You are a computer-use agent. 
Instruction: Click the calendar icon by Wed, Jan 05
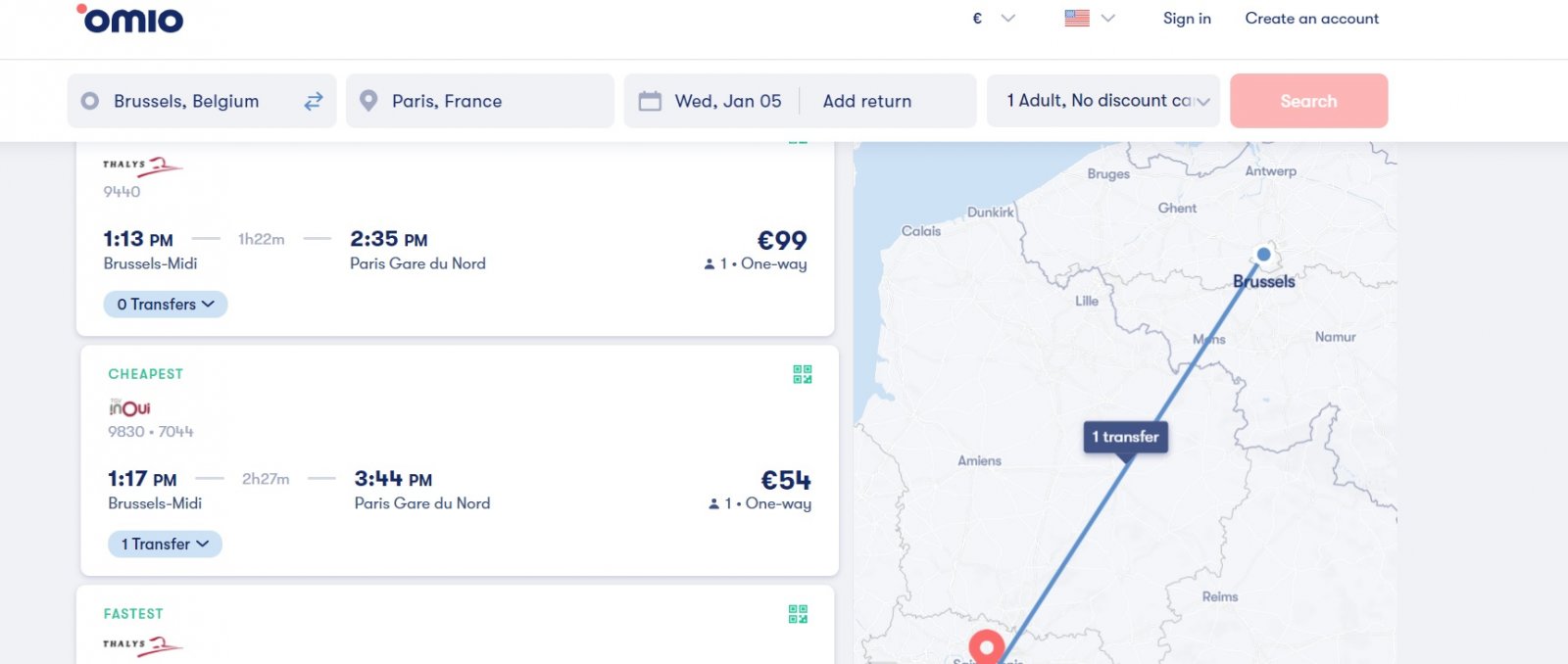coord(650,101)
